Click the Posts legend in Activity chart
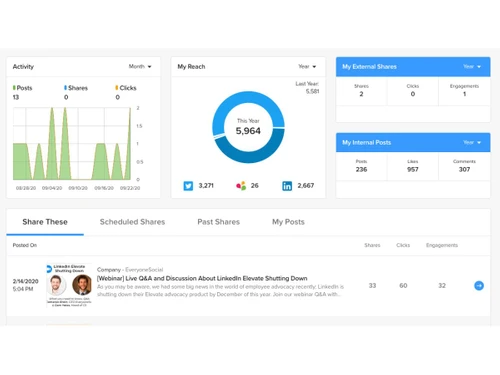 22,88
